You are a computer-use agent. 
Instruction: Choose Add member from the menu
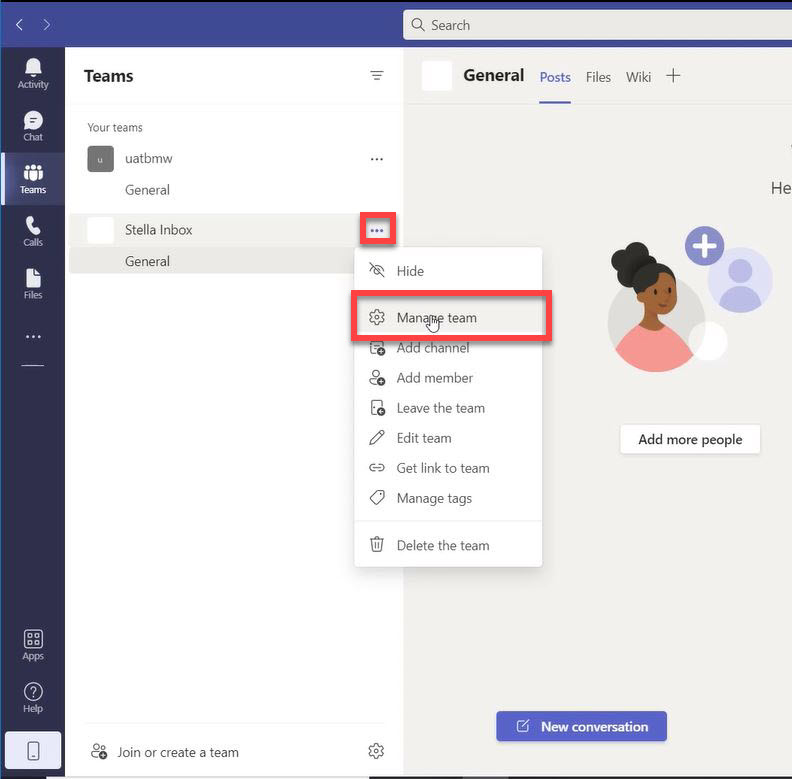coord(448,378)
